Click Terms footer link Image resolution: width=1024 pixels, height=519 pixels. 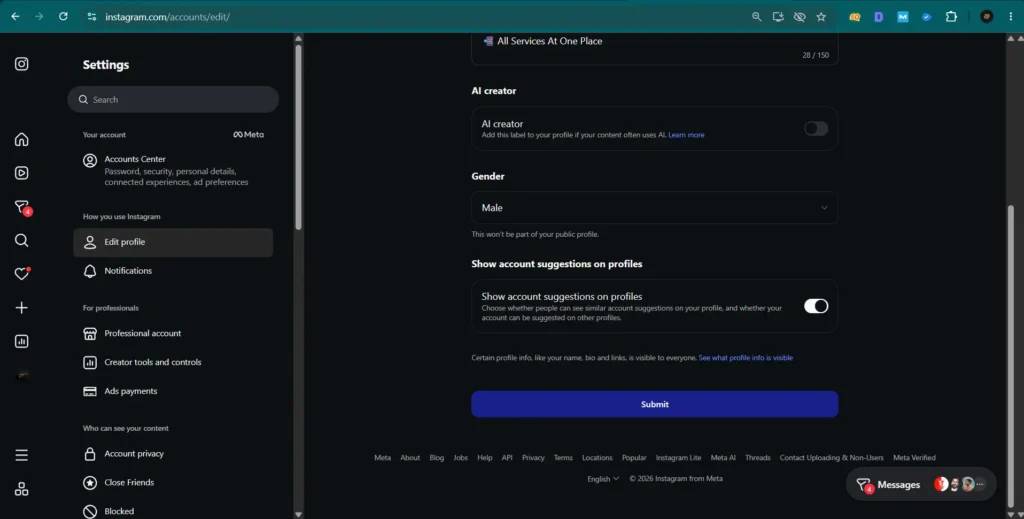563,458
